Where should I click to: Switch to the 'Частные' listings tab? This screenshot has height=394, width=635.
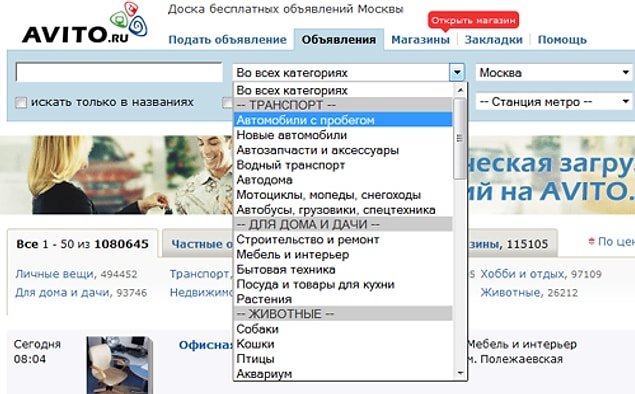[x=198, y=244]
